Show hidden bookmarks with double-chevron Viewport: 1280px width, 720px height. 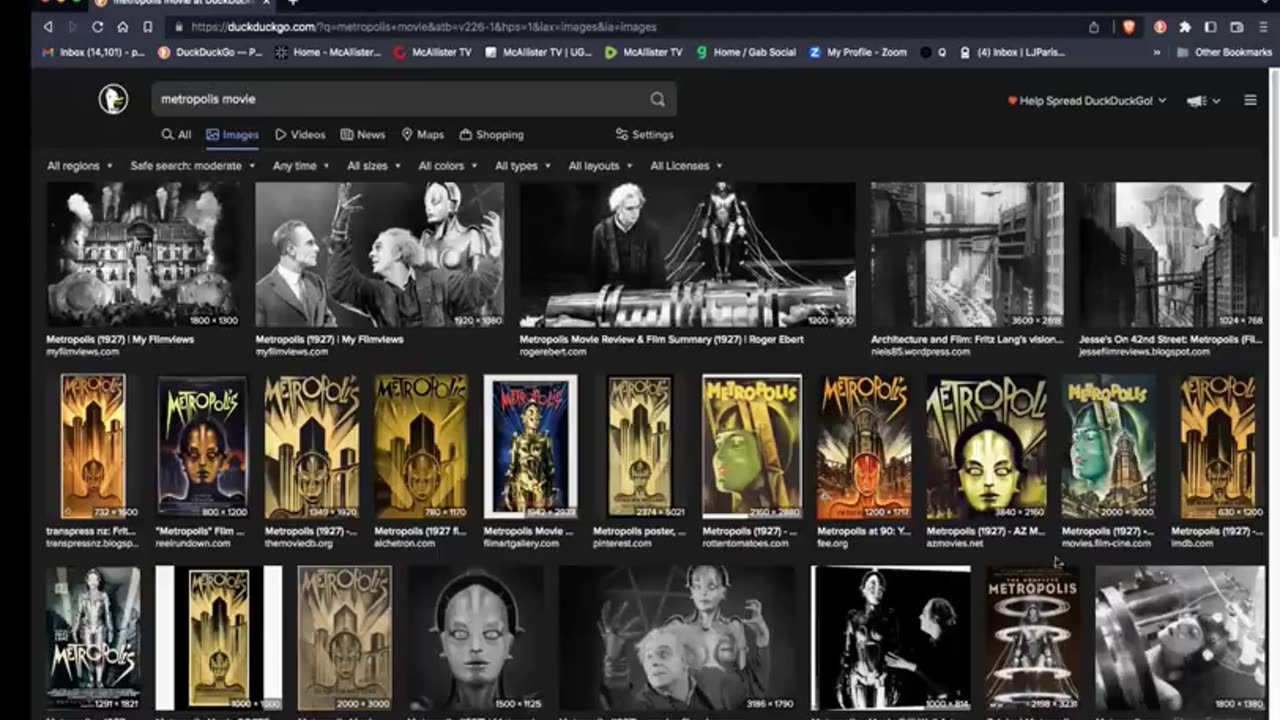pos(1157,52)
